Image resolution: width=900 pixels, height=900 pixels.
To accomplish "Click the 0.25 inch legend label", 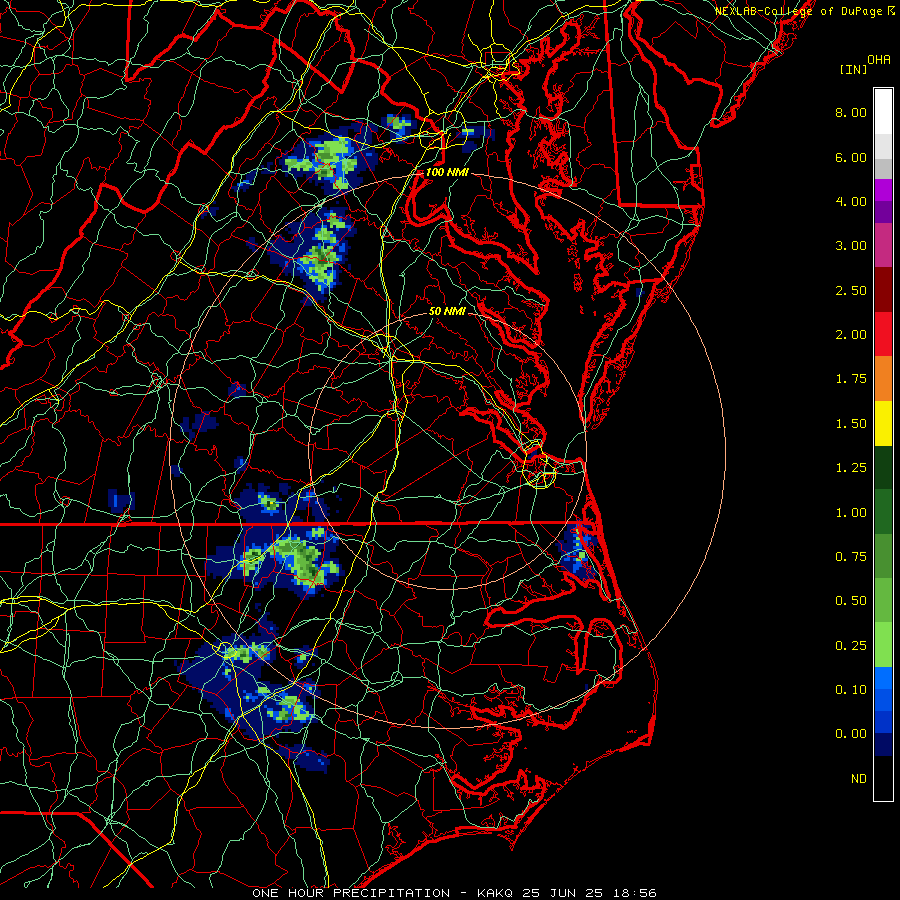I will pos(851,646).
